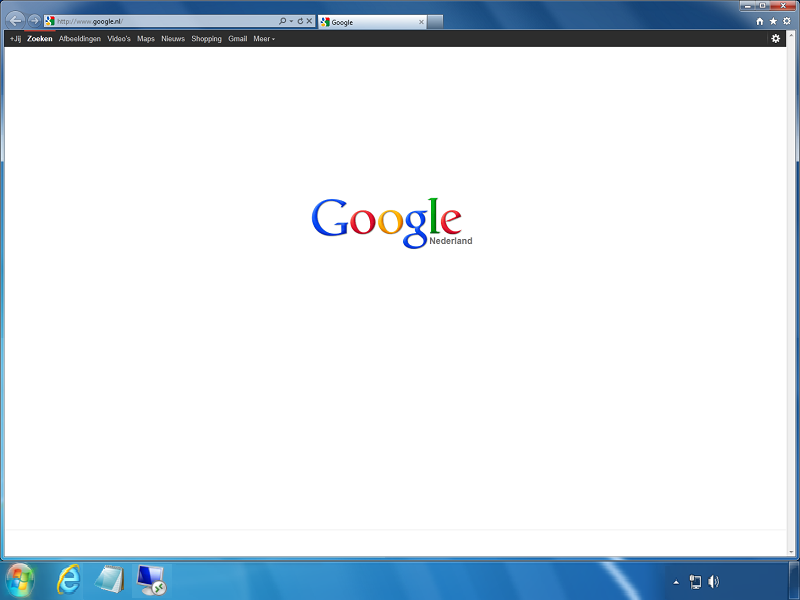Screen dimensions: 800x600
Task: Go forward with the browser Forward arrow
Action: [34, 20]
